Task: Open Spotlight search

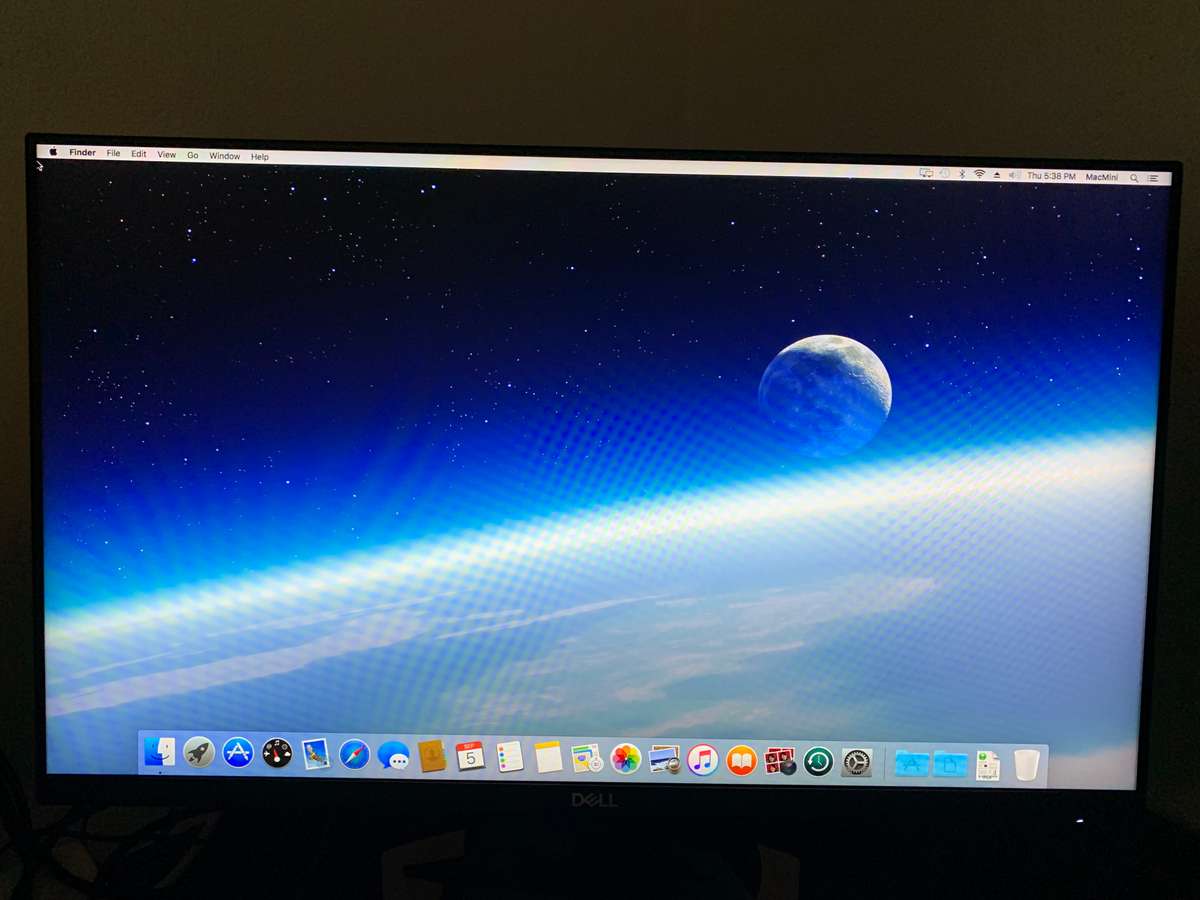Action: coord(1133,176)
